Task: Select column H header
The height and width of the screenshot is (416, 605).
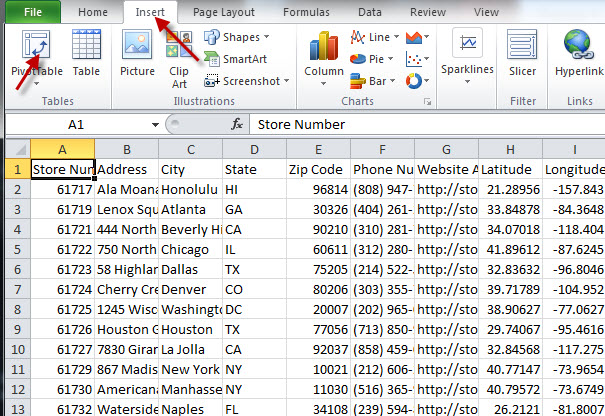Action: (x=510, y=149)
